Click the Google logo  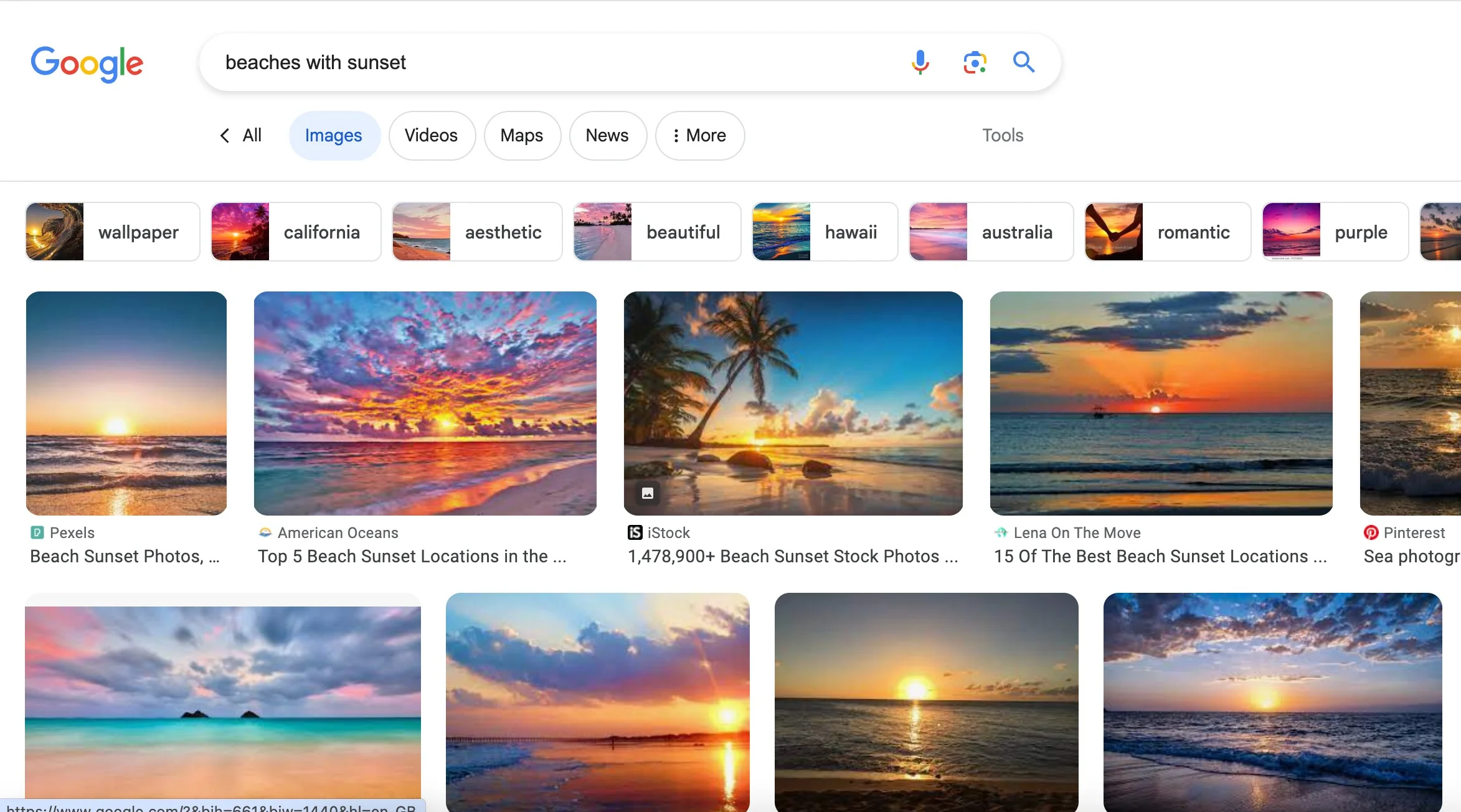coord(87,64)
